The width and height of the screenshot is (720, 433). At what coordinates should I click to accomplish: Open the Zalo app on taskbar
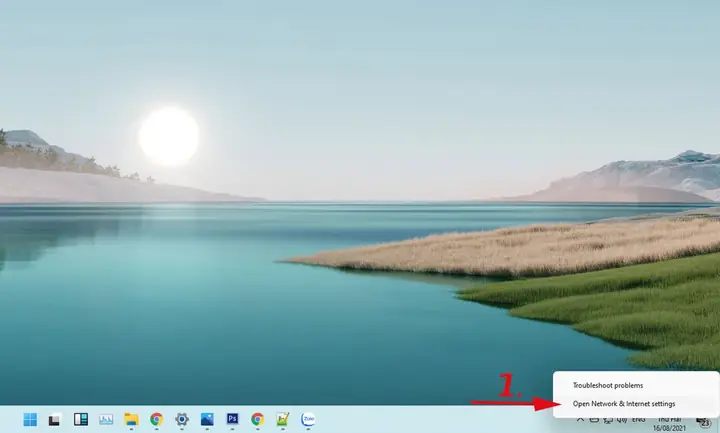(308, 419)
